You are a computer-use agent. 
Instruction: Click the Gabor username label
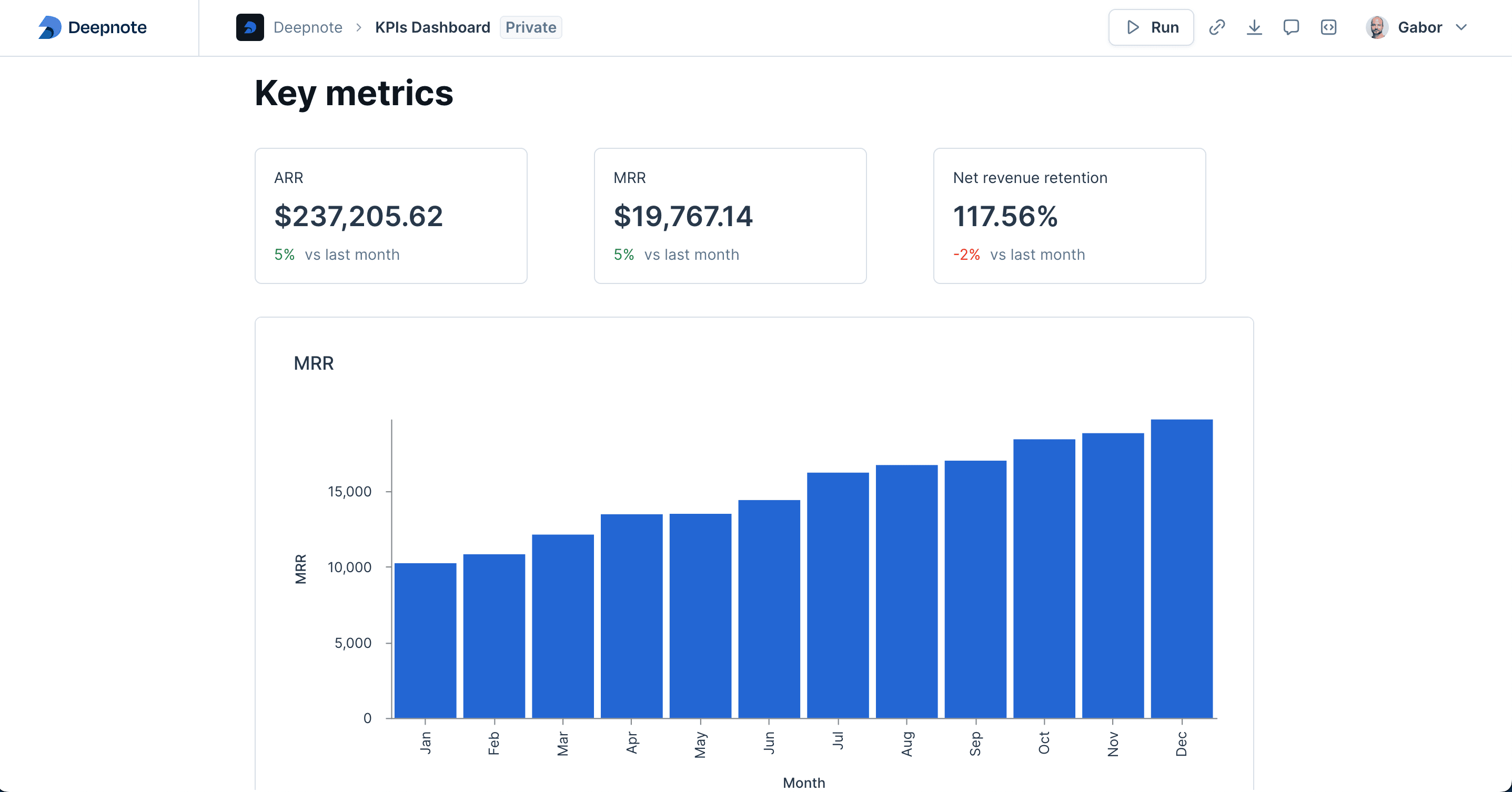1419,27
